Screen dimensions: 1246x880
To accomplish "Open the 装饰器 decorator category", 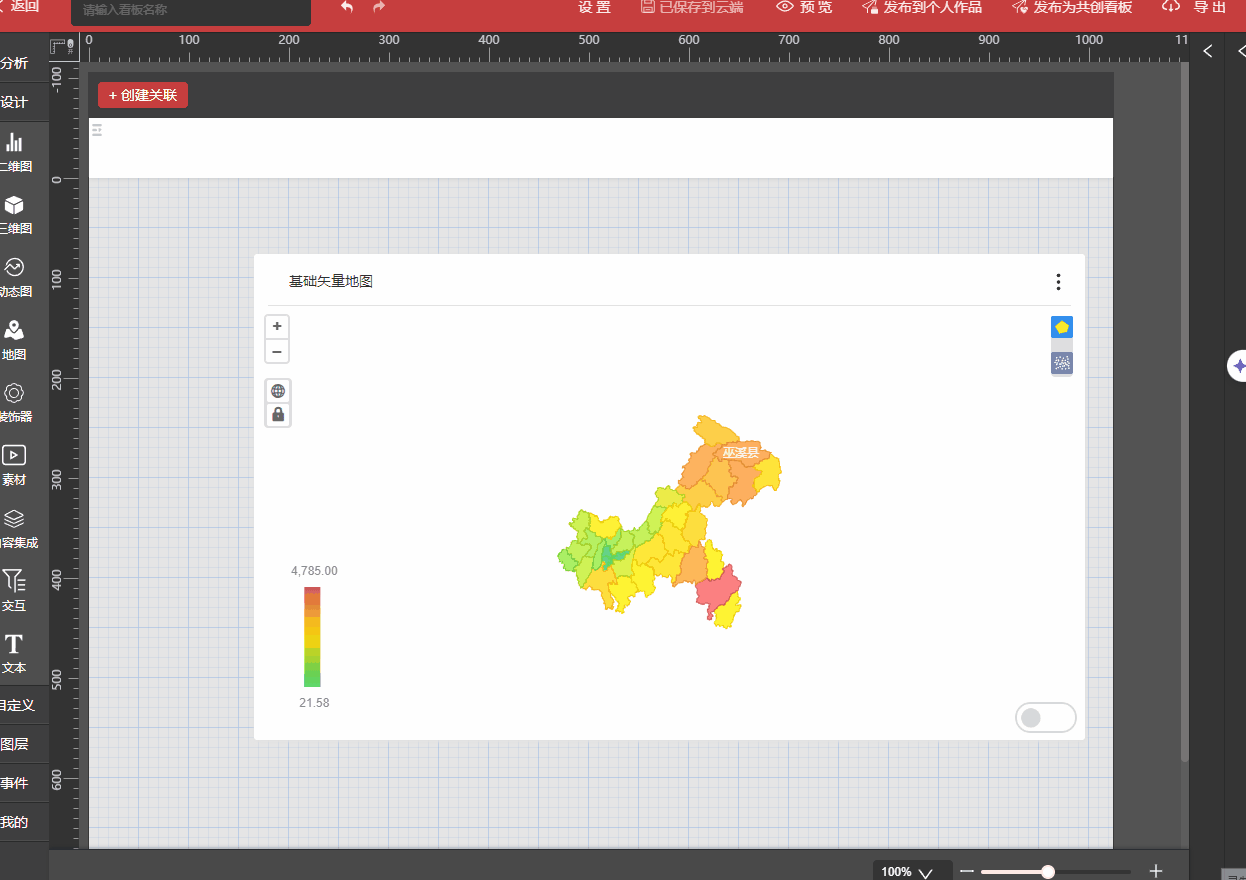I will (x=14, y=402).
